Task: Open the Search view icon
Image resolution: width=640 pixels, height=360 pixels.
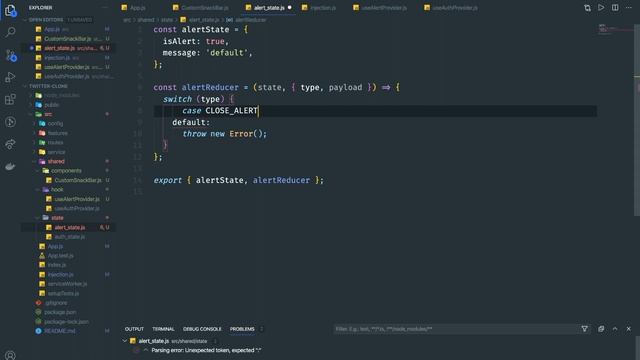Action: (10, 32)
